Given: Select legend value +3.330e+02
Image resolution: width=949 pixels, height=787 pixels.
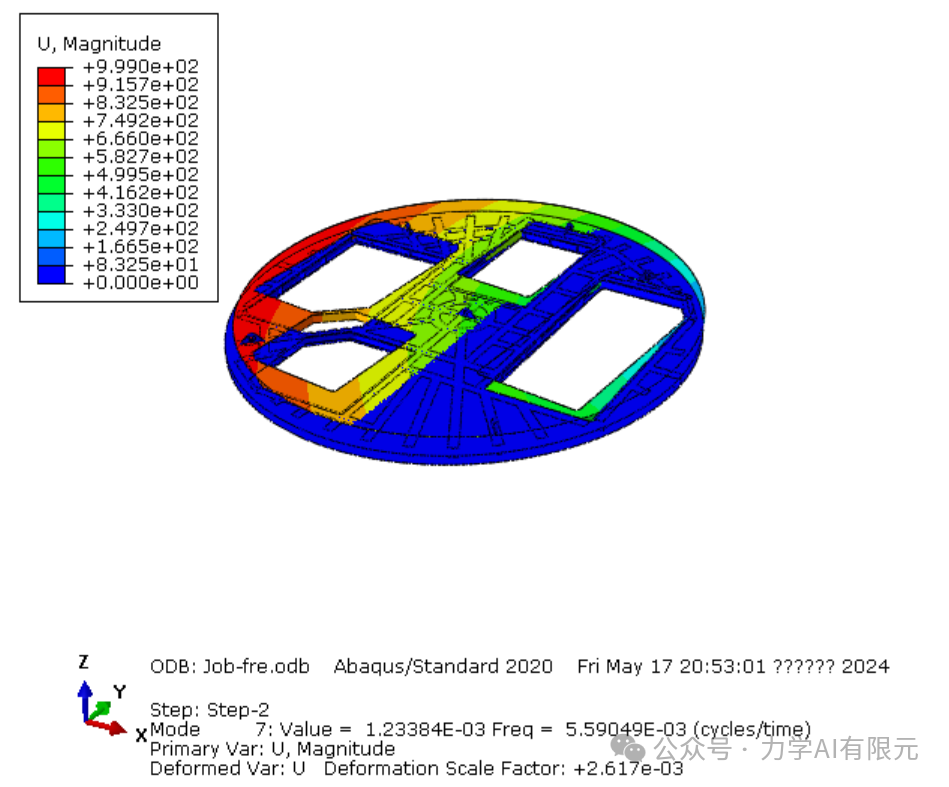Looking at the screenshot, I should point(140,211).
